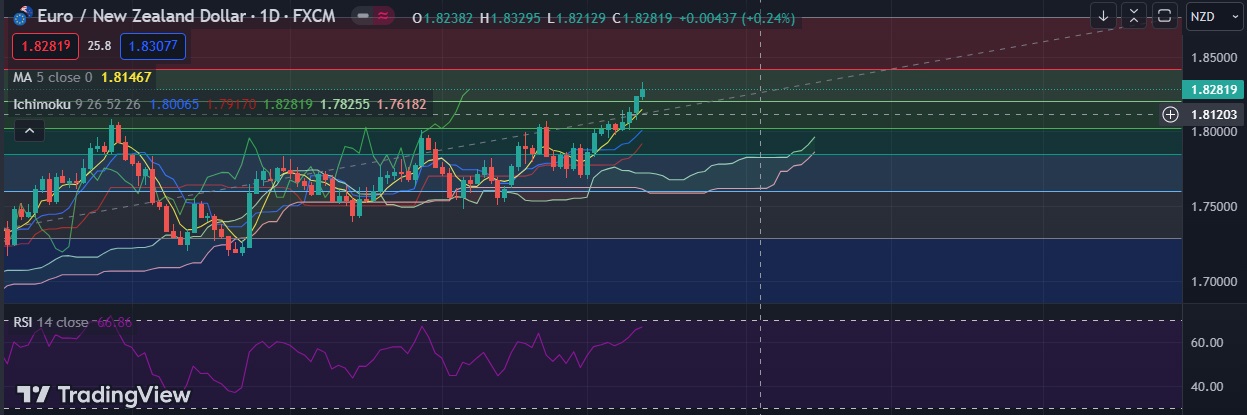
Task: Click the collapse pane arrows icon
Action: click(x=1133, y=16)
